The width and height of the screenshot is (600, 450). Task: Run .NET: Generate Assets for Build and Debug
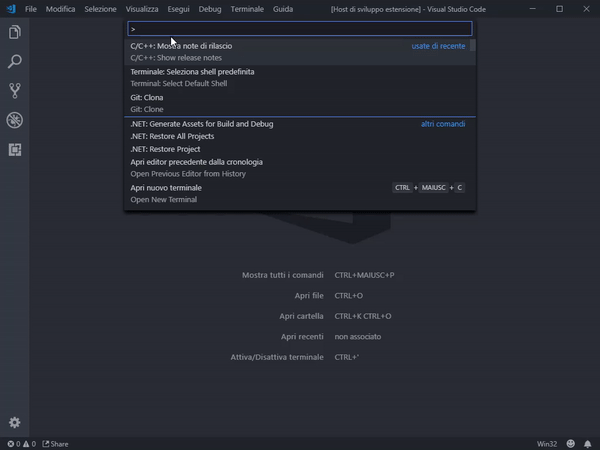(300, 124)
